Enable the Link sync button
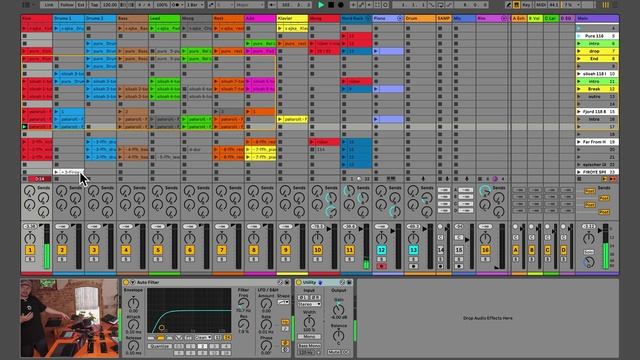This screenshot has height=360, width=640. (49, 5)
